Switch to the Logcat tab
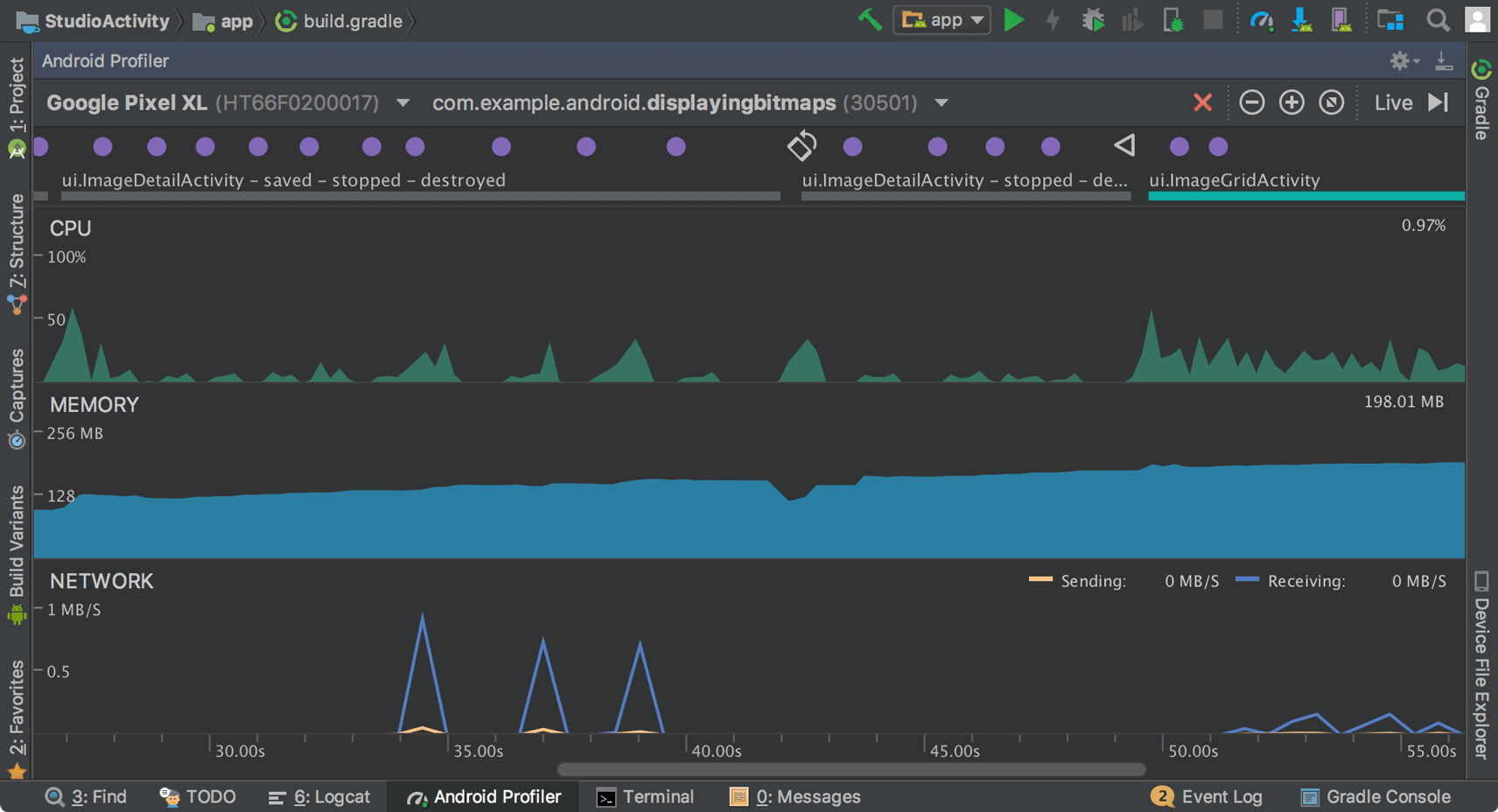The height and width of the screenshot is (812, 1498). [319, 796]
